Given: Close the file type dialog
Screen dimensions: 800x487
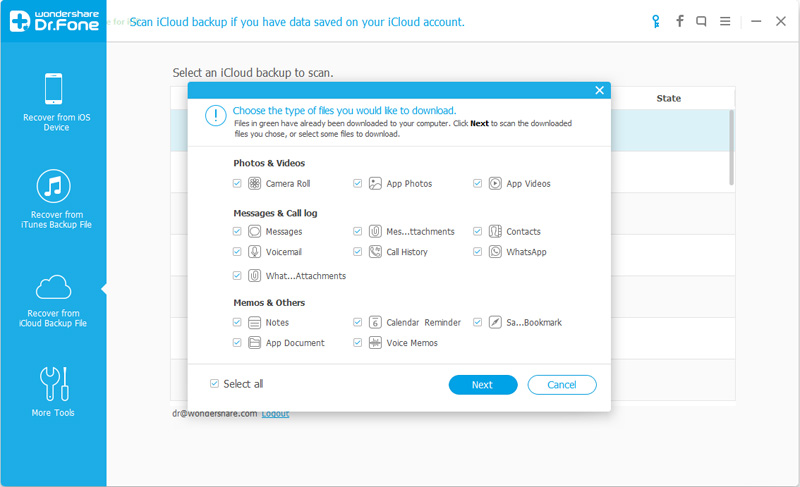Looking at the screenshot, I should (x=599, y=90).
